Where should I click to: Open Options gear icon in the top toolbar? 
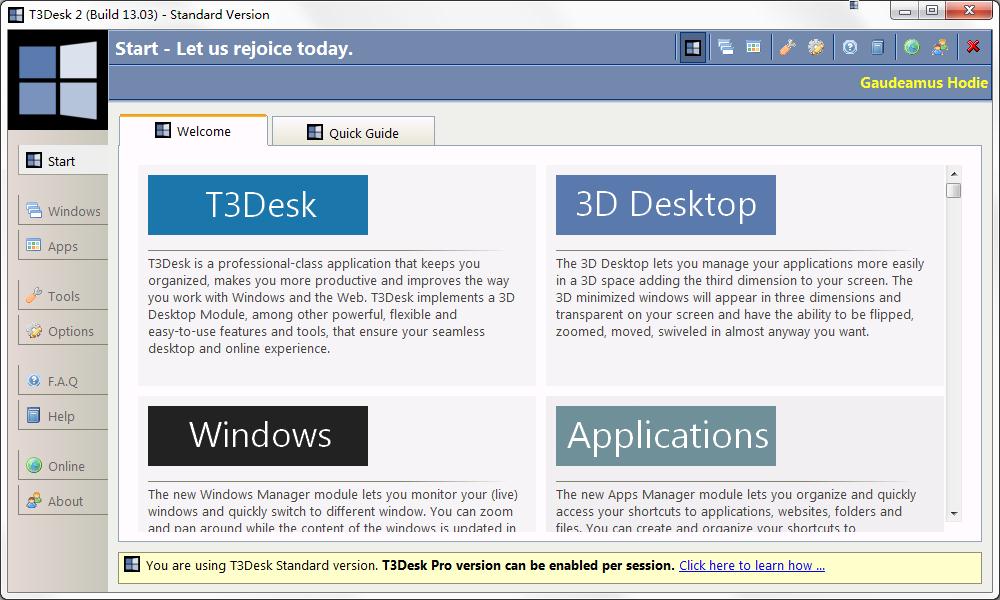click(x=816, y=47)
